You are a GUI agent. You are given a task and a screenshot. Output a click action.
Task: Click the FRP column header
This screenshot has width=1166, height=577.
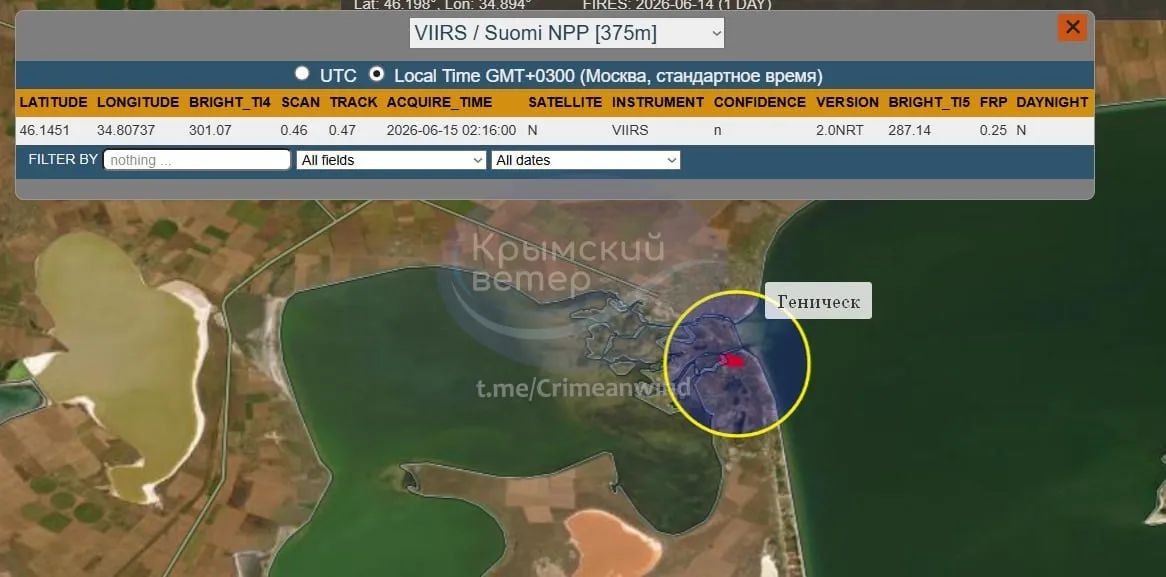coord(993,103)
